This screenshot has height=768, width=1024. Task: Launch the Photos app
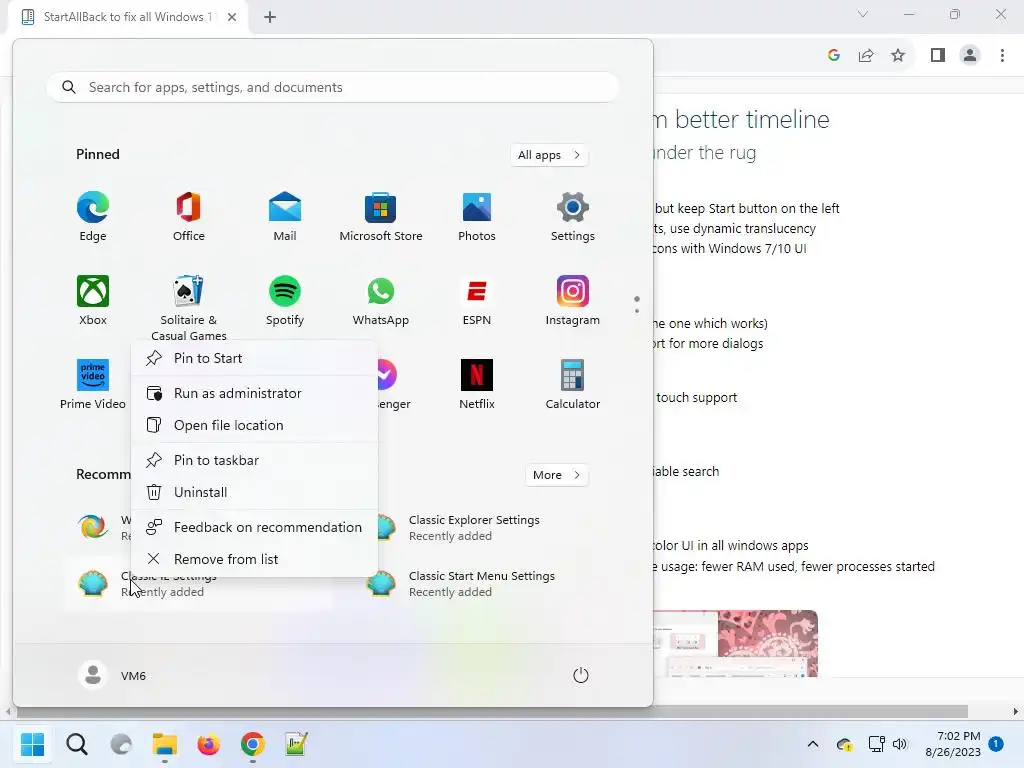point(477,217)
